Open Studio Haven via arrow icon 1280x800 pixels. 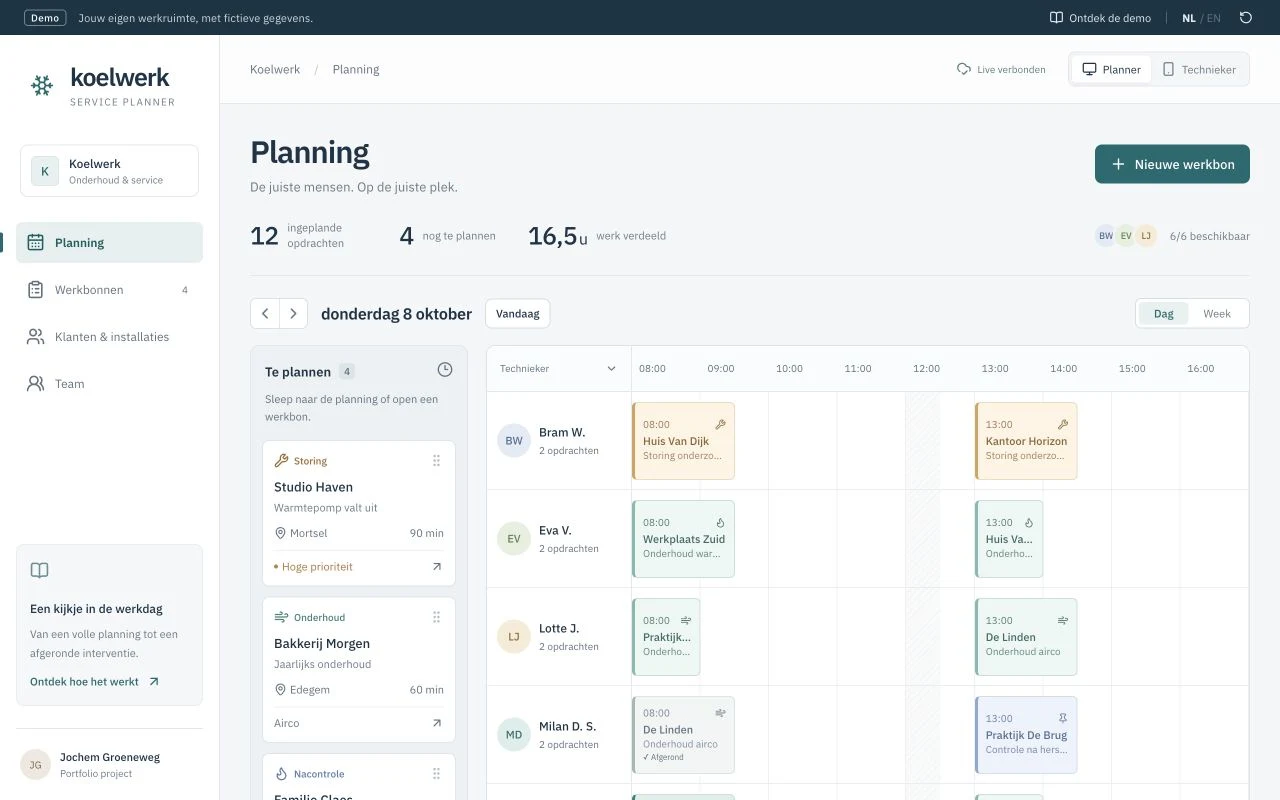tap(436, 567)
